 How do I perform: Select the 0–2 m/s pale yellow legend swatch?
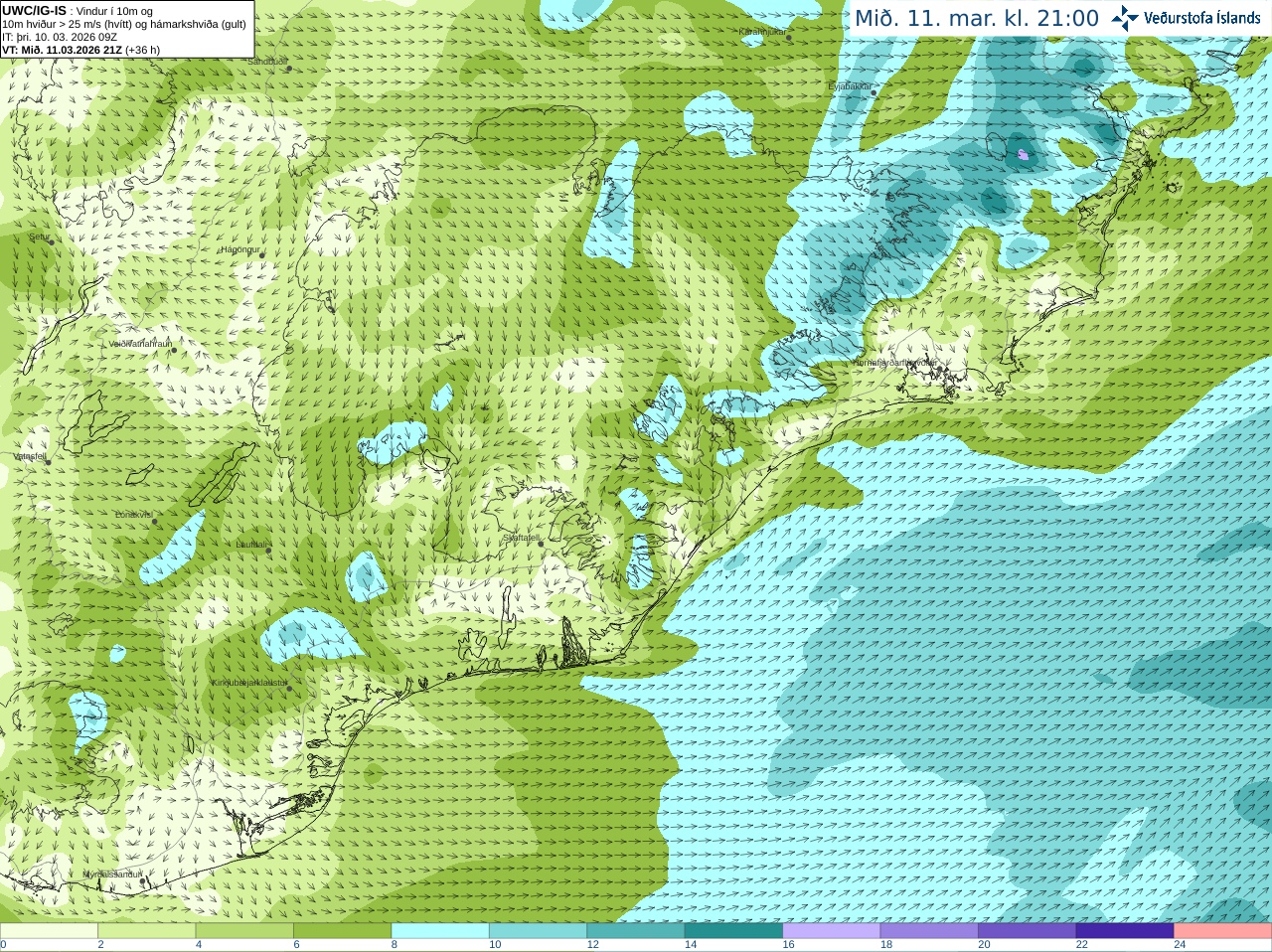[x=49, y=931]
